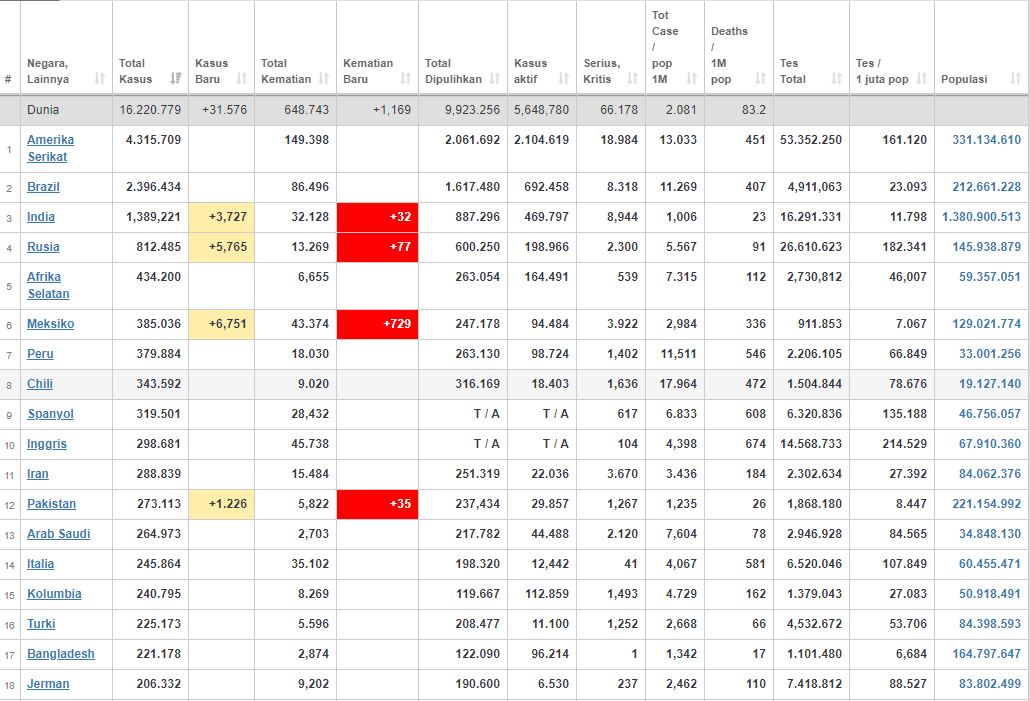Click population link 34.848.130
Viewport: 1030px width, 701px height.
[990, 534]
